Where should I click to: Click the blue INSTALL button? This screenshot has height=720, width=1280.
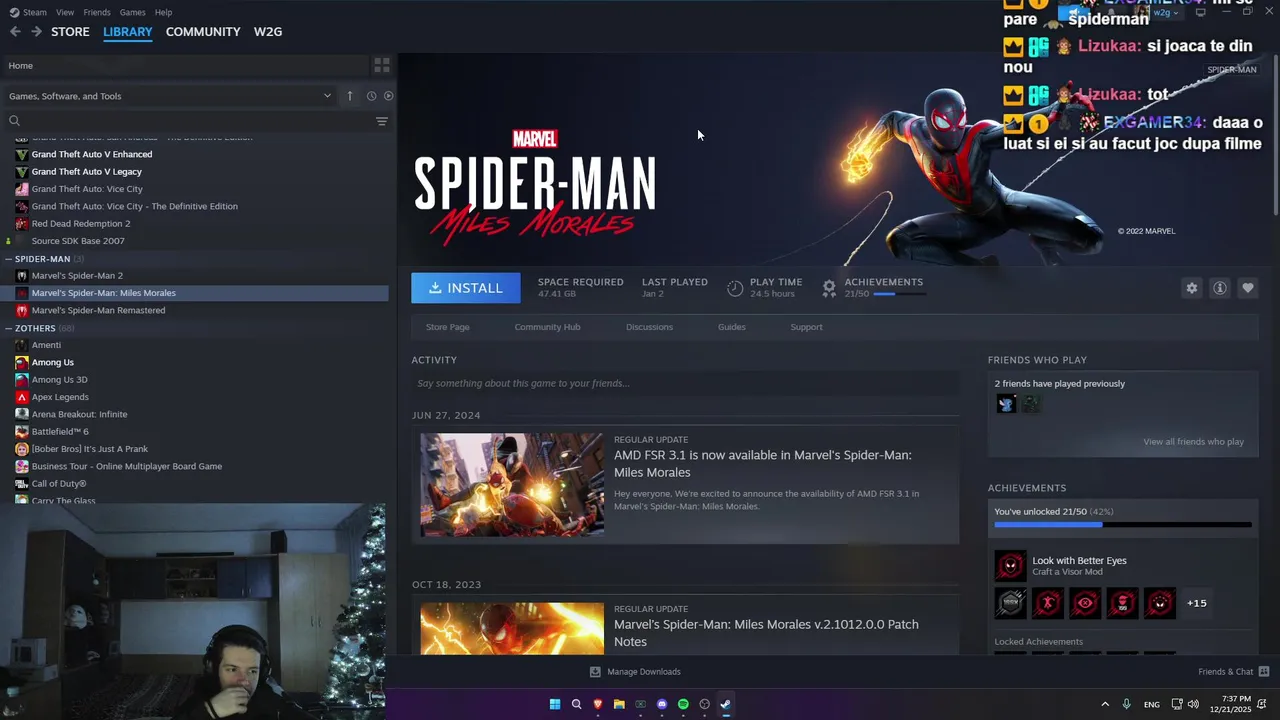point(466,288)
